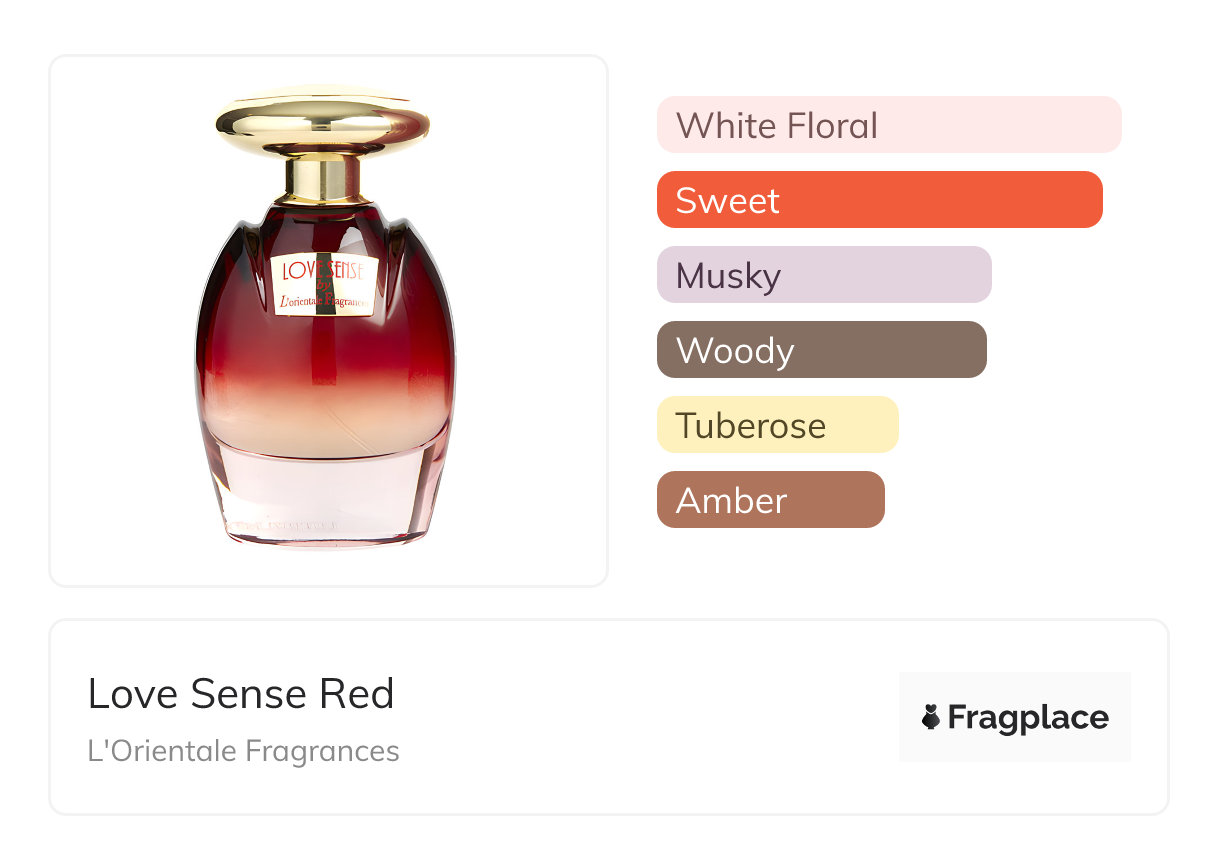Click the Fragplace logo badge background
The image size is (1218, 864).
pyautogui.click(x=1015, y=717)
